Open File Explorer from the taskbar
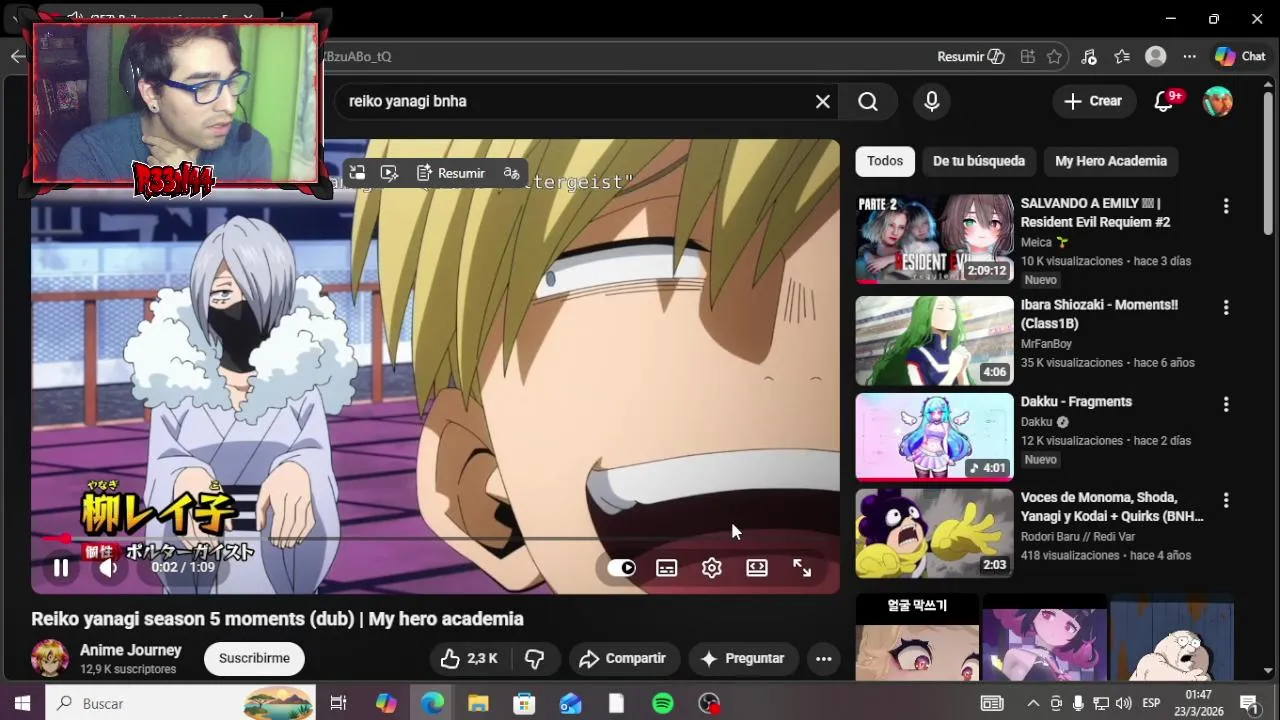Screen dimensions: 1280x720 [x=478, y=704]
